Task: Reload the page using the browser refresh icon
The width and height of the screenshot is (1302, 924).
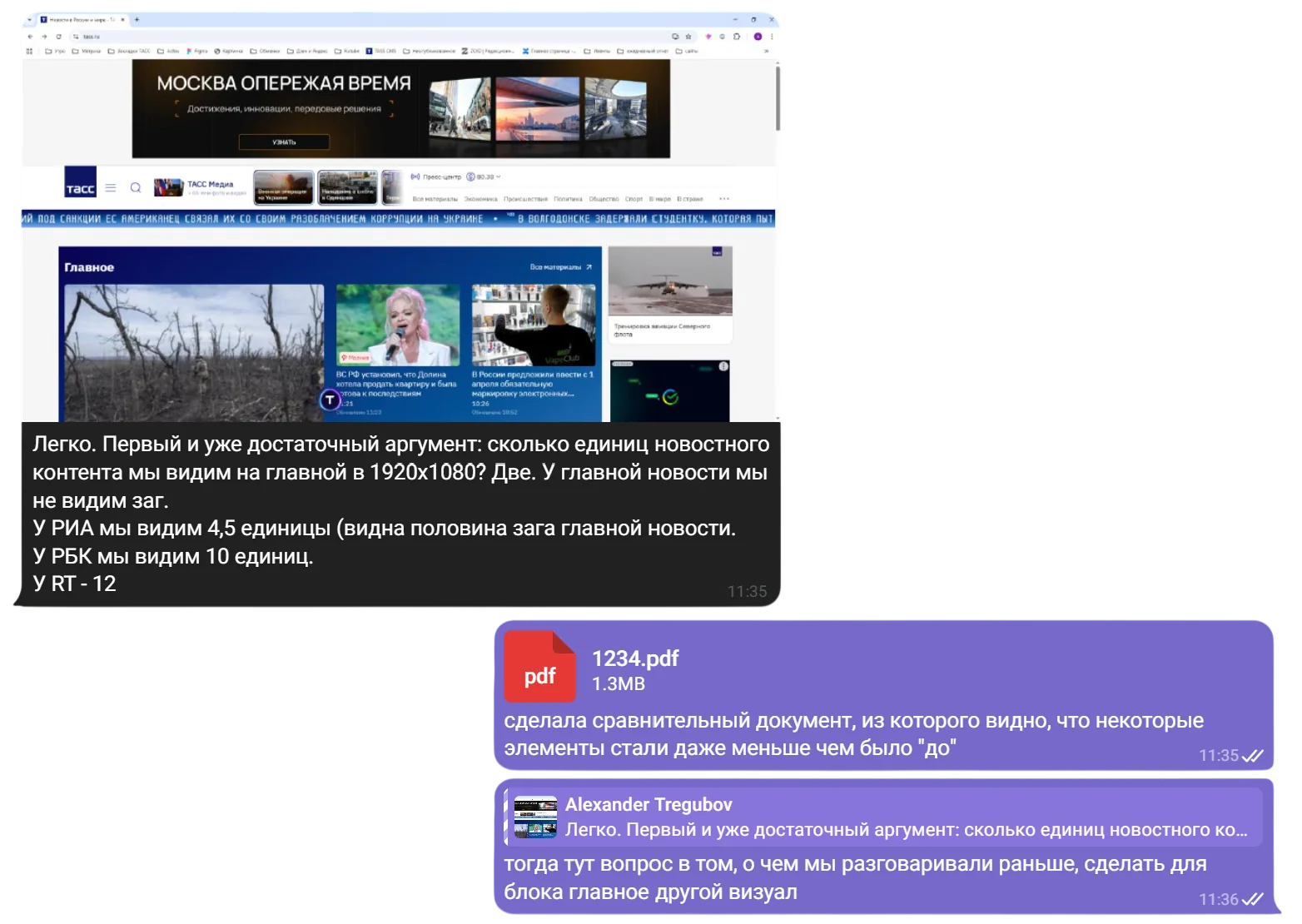Action: click(58, 37)
